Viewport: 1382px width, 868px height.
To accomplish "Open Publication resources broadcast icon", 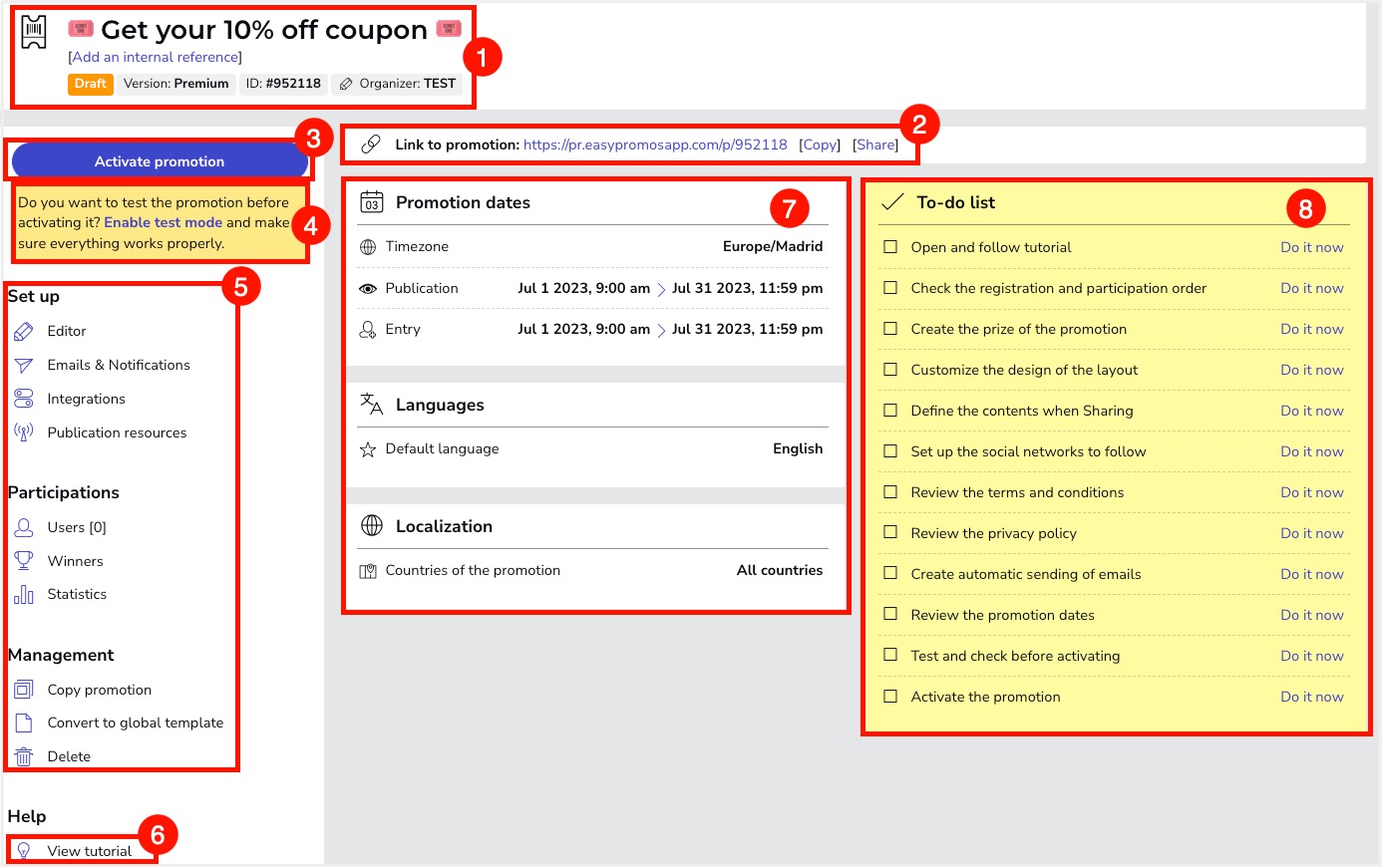I will [24, 433].
